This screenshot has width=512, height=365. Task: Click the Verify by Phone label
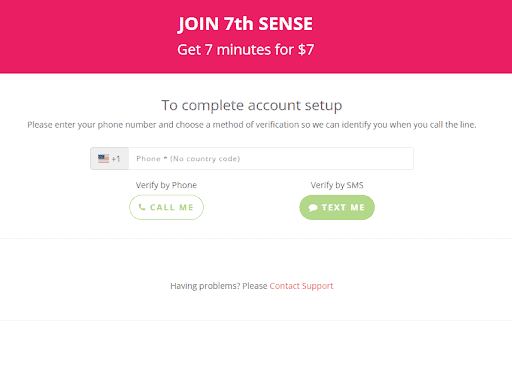pos(166,185)
